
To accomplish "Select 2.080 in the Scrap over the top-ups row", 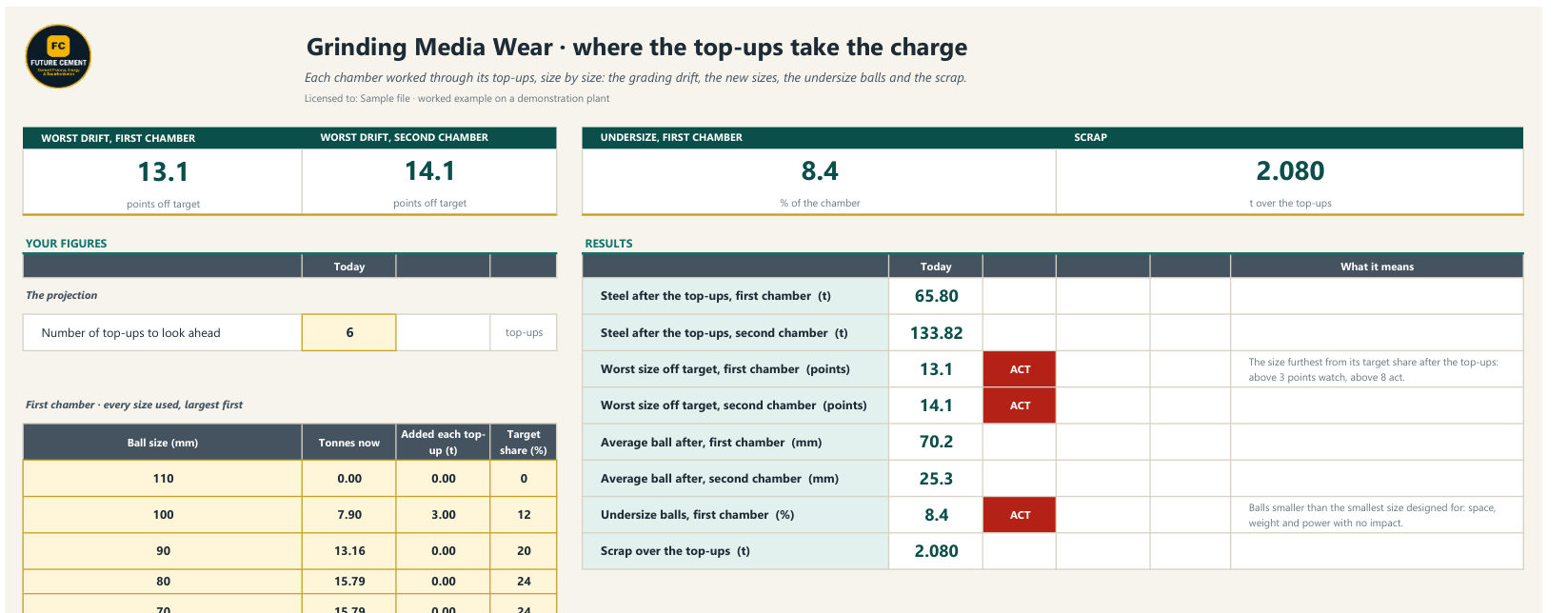I will click(936, 551).
